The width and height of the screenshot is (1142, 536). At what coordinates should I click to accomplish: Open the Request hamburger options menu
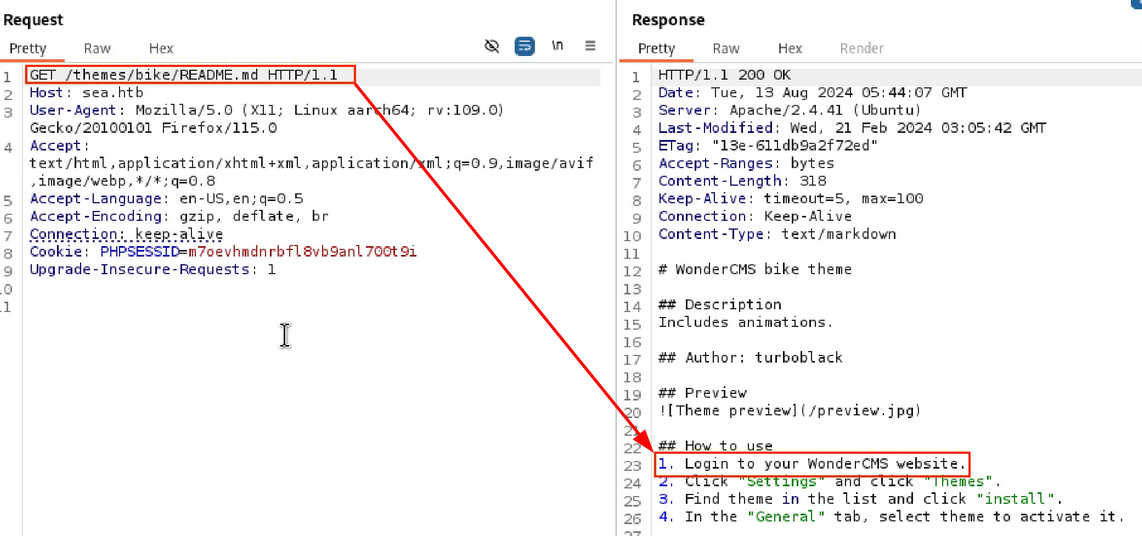[x=590, y=47]
